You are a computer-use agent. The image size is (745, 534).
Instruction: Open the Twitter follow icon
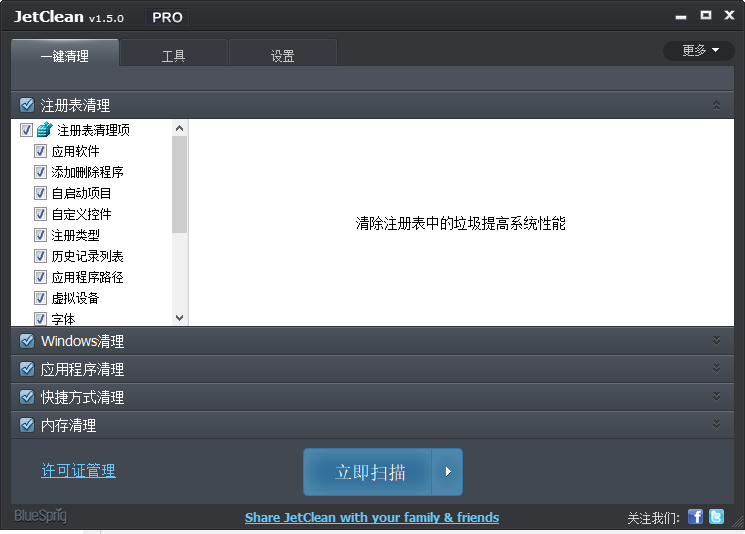(716, 516)
